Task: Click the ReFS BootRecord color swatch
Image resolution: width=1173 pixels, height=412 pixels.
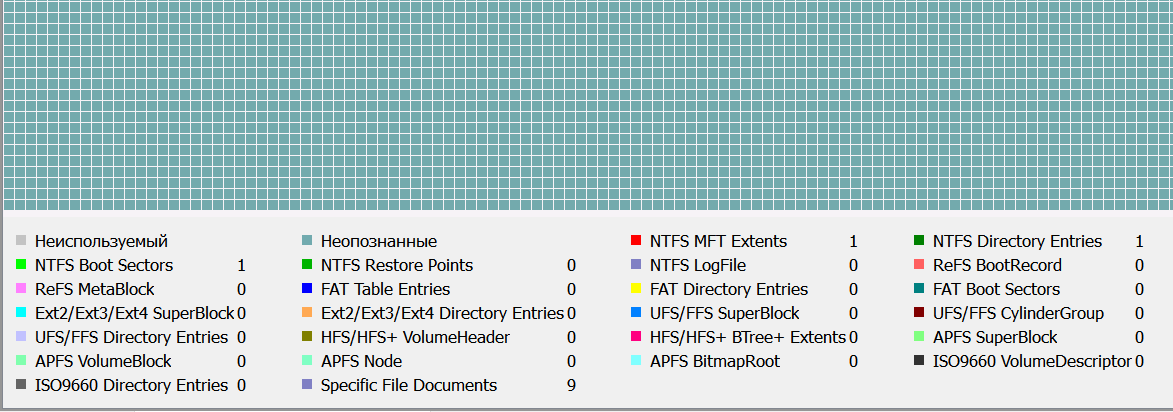Action: click(x=919, y=265)
